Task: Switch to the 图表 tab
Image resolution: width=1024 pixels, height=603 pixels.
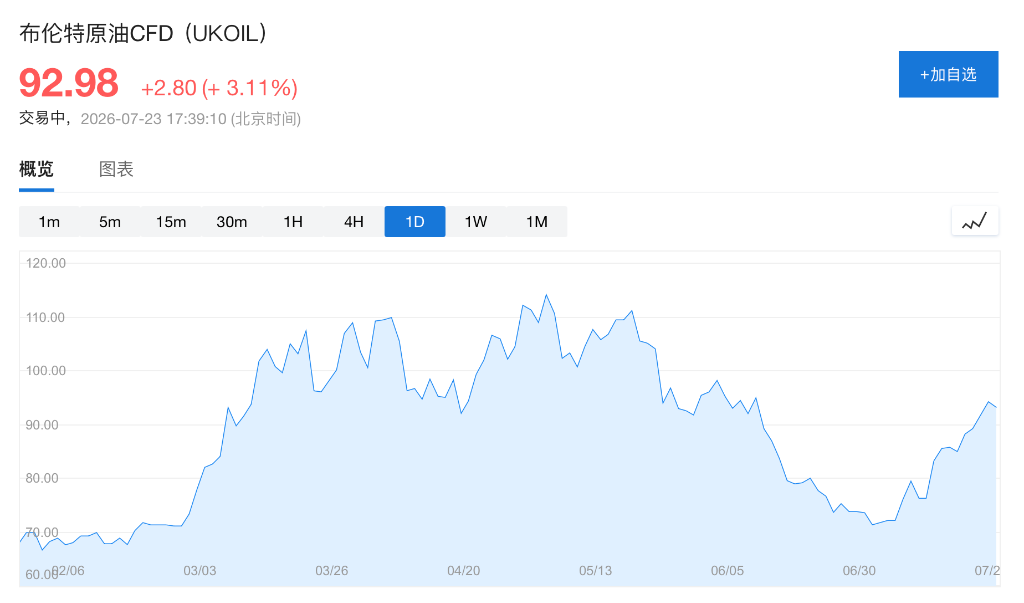Action: (116, 169)
